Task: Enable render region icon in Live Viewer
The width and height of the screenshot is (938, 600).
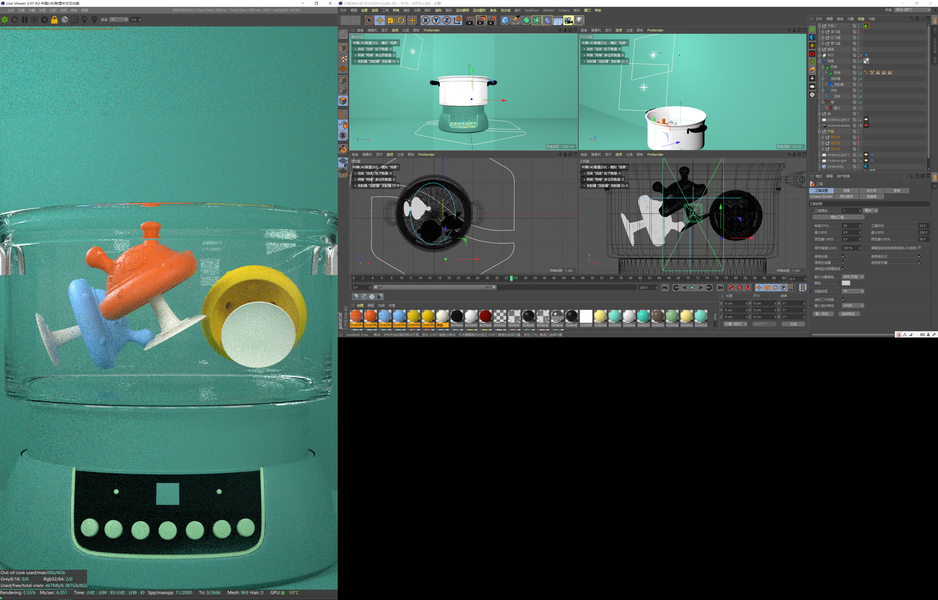Action: coord(75,20)
